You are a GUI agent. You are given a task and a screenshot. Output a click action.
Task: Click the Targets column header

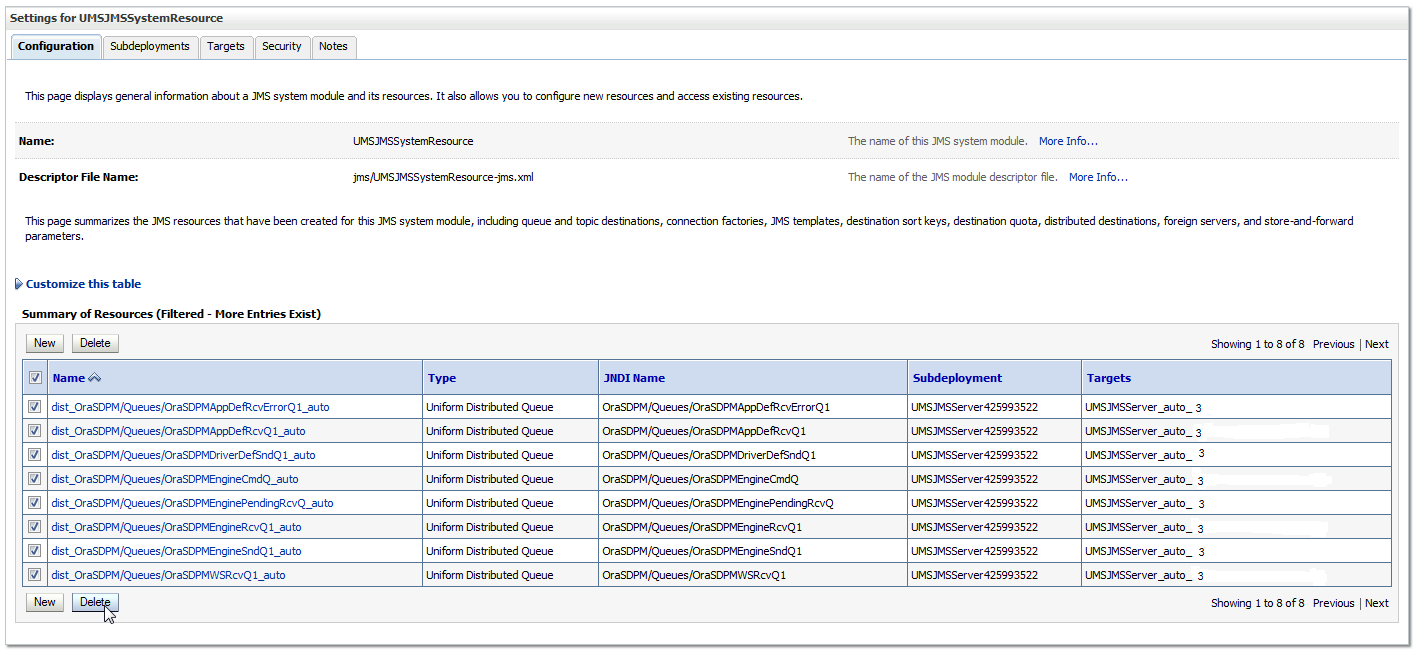coord(1109,378)
